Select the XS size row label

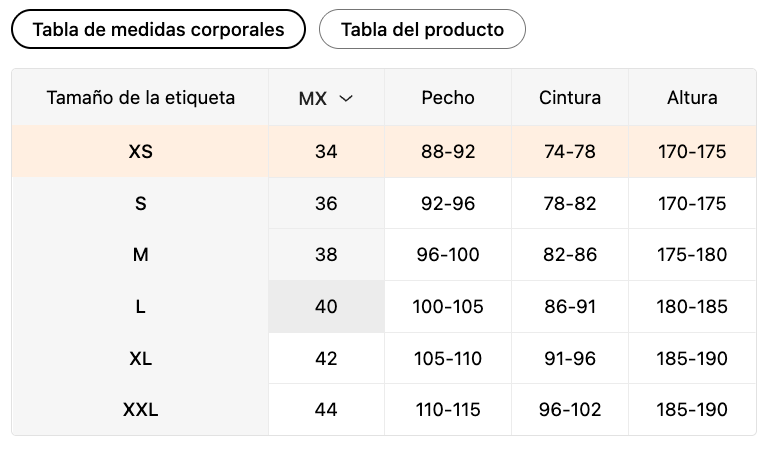coord(140,152)
